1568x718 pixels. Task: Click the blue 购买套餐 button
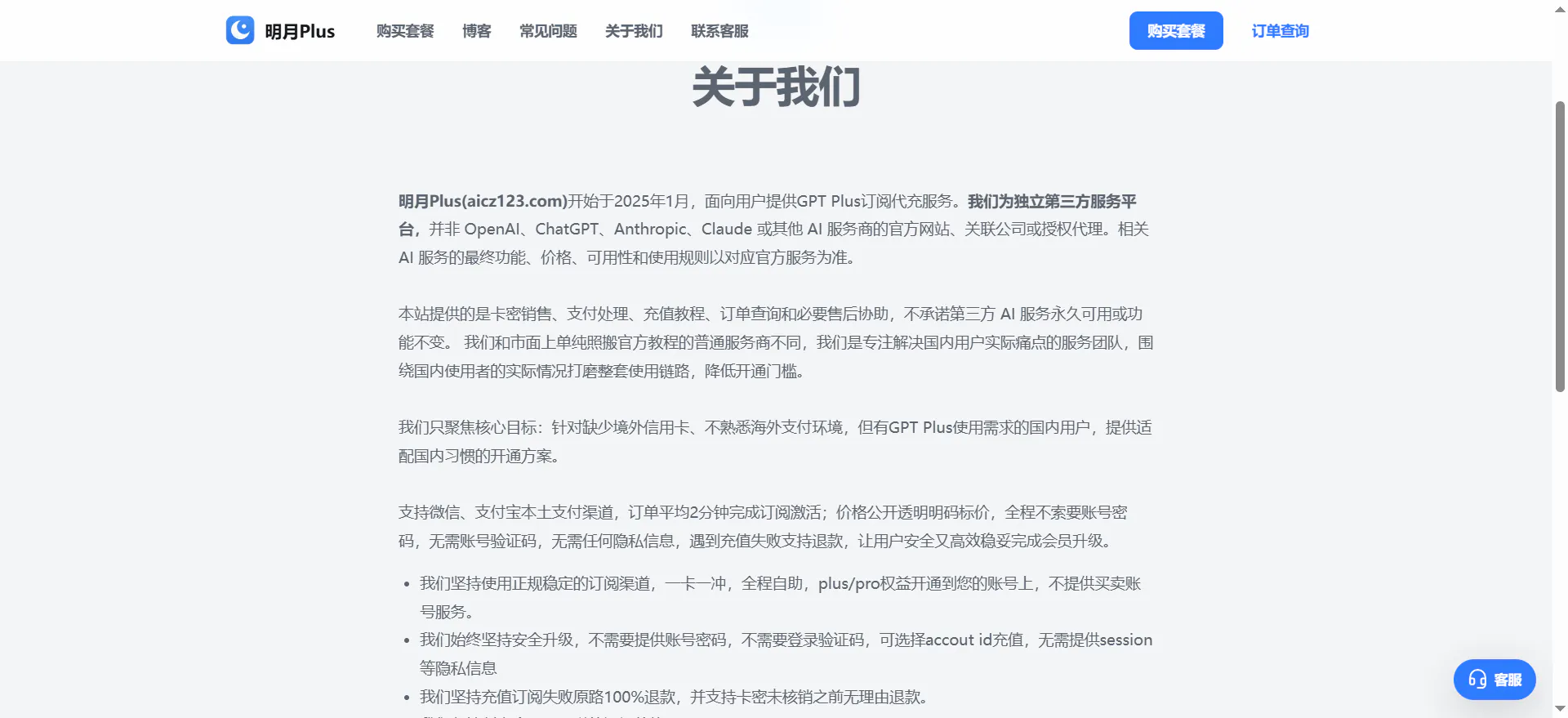point(1176,30)
